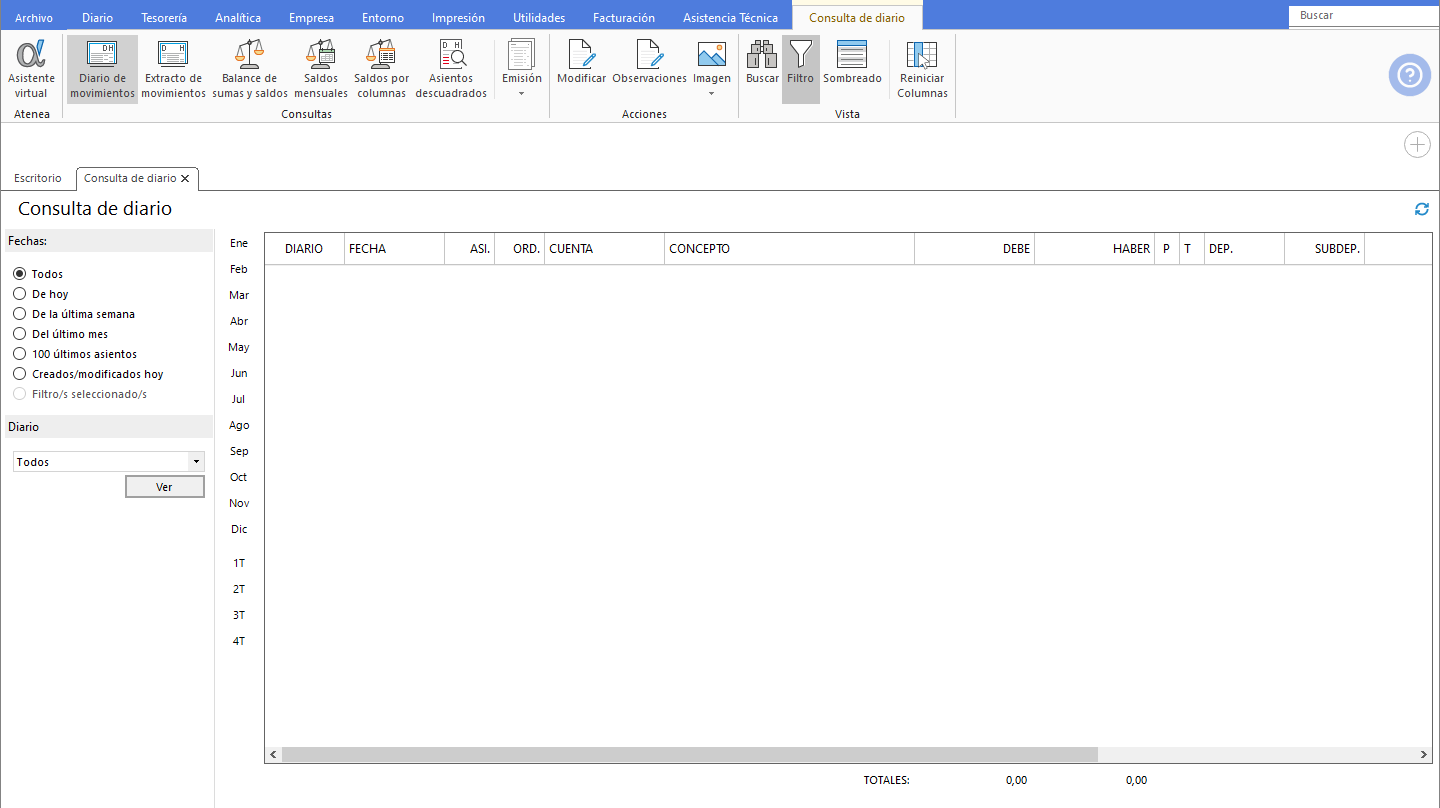The width and height of the screenshot is (1440, 808).
Task: Switch to the Escritorio tab
Action: [38, 178]
